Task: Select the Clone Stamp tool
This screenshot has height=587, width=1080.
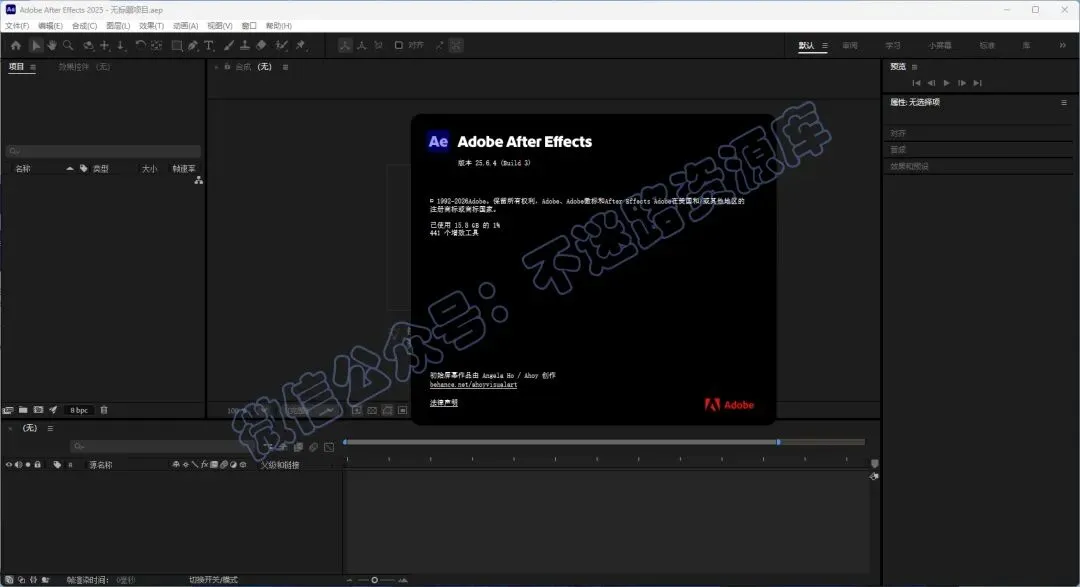Action: (245, 45)
